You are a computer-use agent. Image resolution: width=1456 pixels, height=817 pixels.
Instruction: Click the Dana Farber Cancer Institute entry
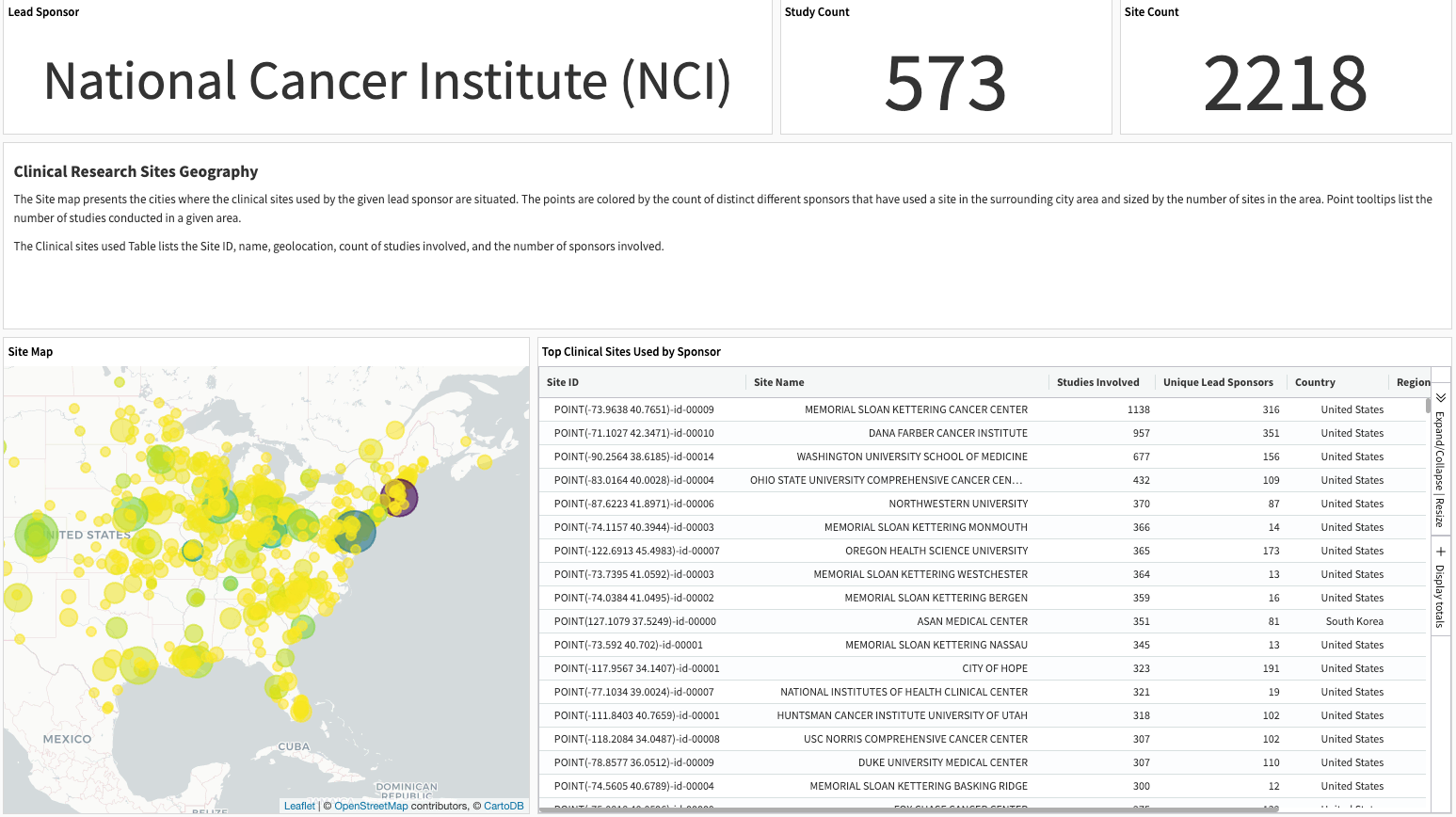click(x=948, y=433)
